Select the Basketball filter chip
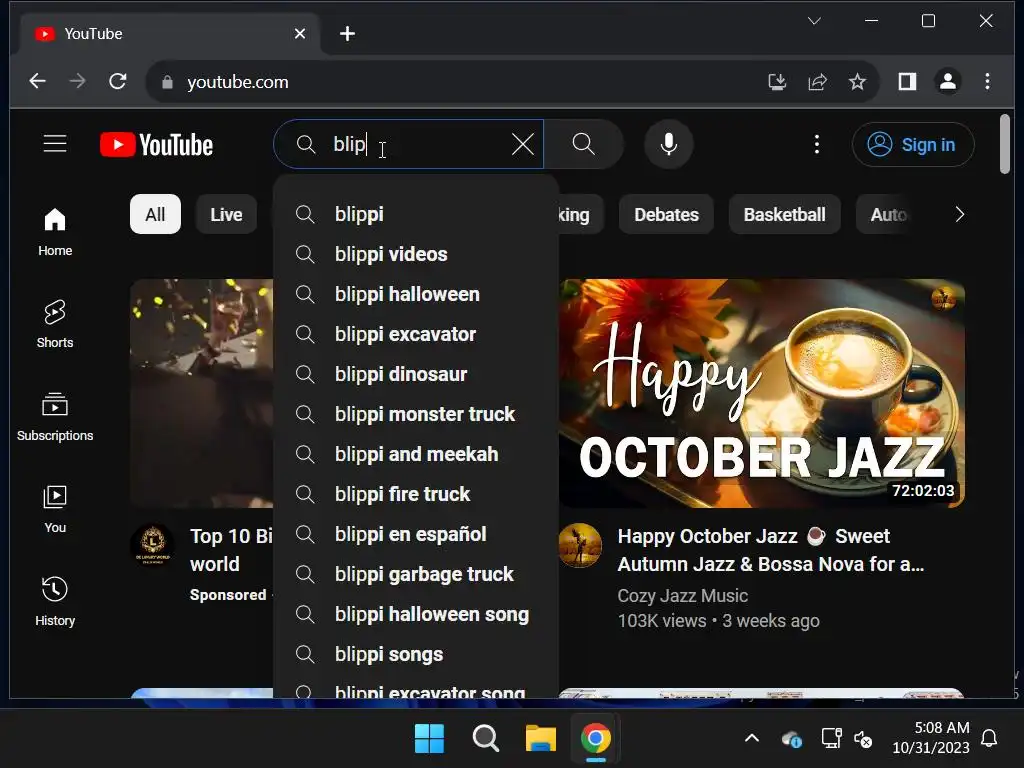1024x768 pixels. 784,214
